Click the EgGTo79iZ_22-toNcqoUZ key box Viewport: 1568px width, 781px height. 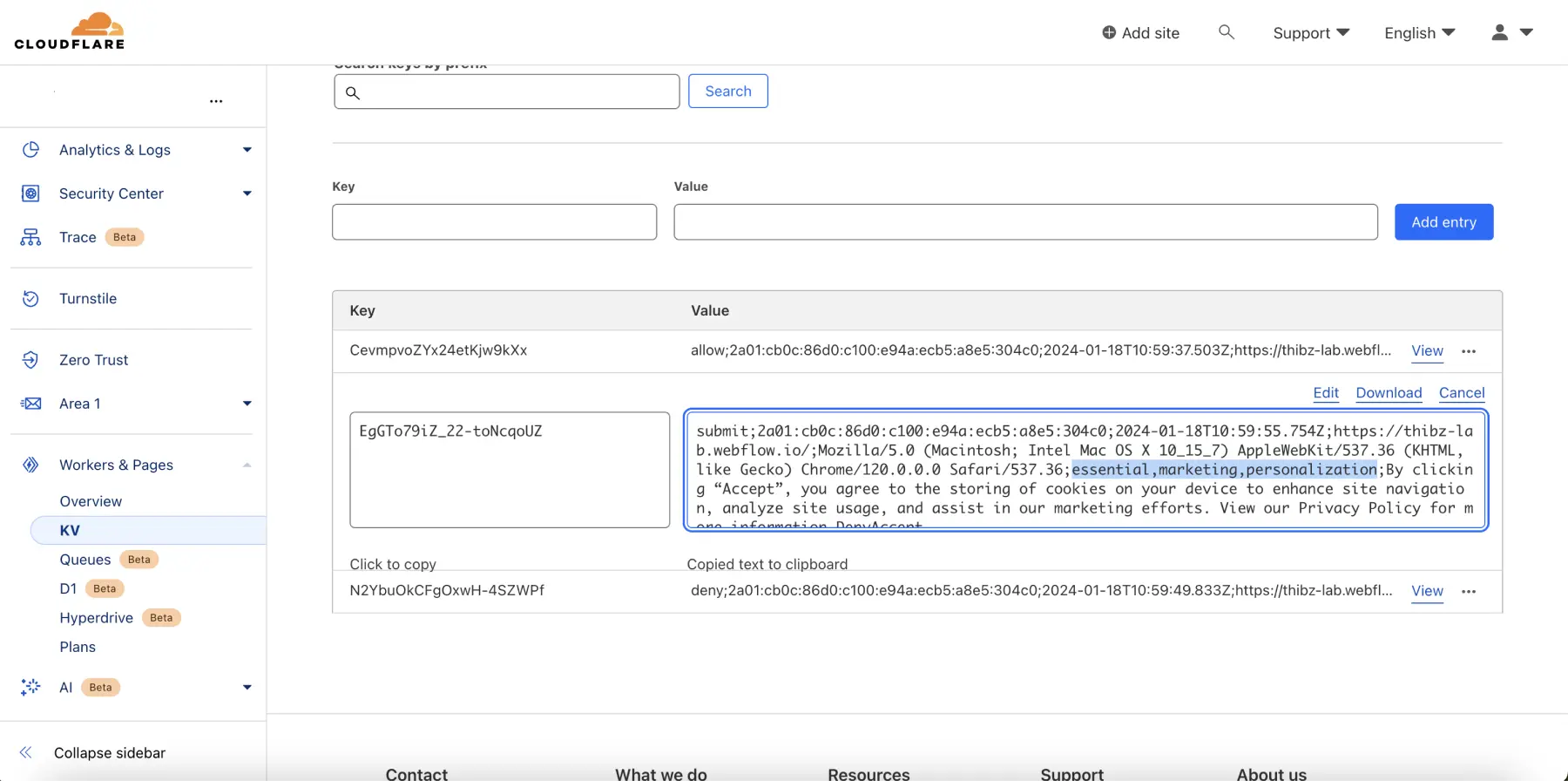510,470
